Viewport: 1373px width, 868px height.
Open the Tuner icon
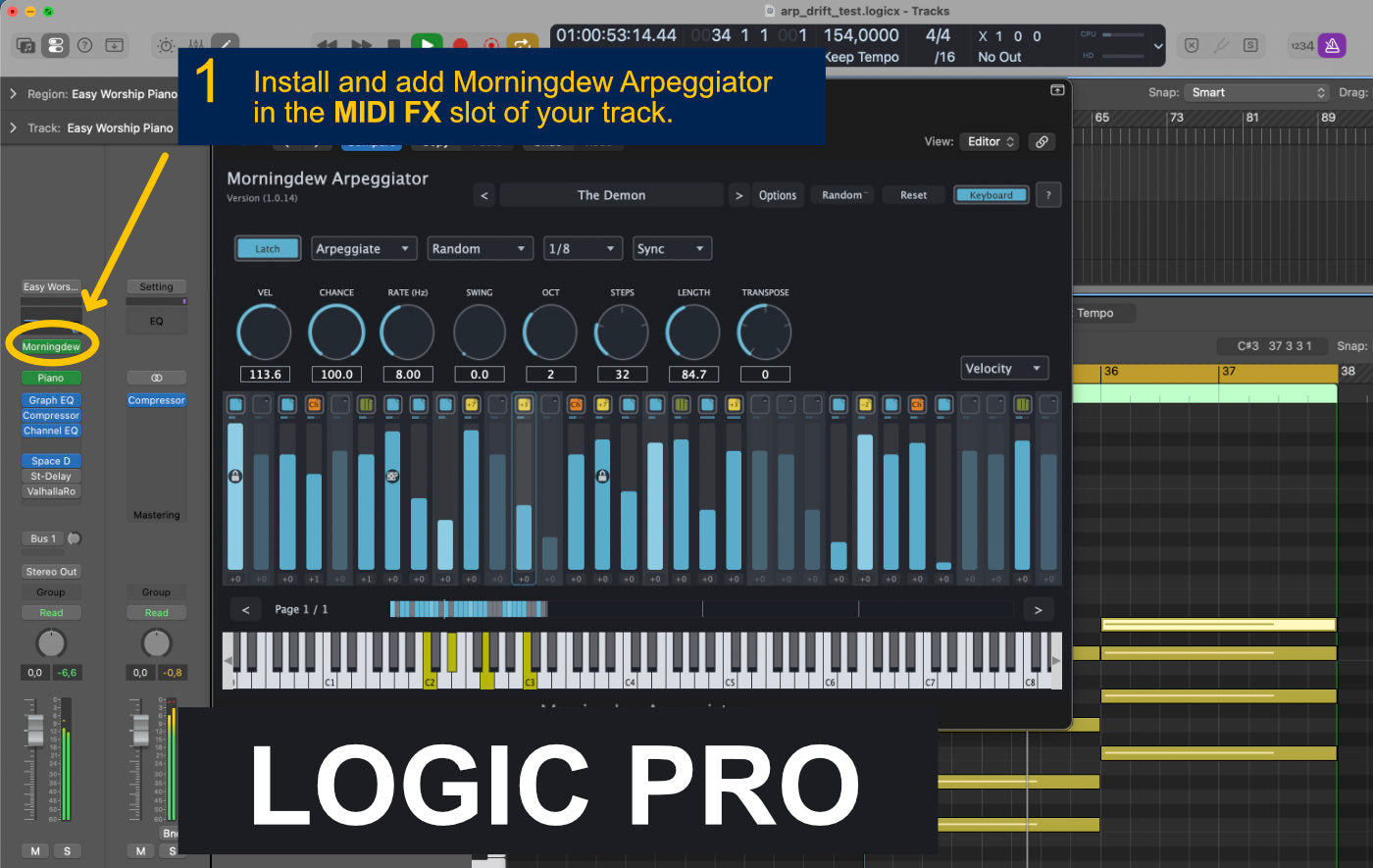pos(1220,45)
